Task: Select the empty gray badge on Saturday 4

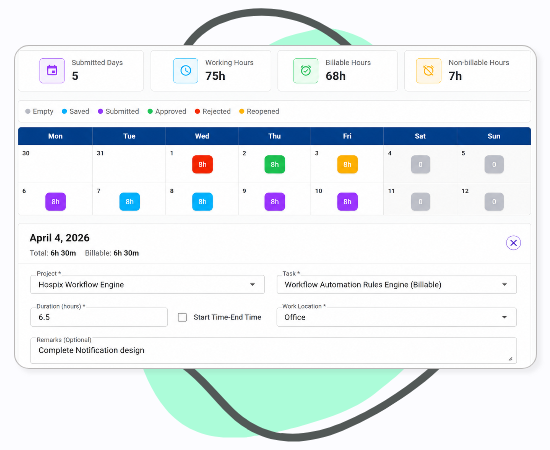Action: [x=420, y=164]
